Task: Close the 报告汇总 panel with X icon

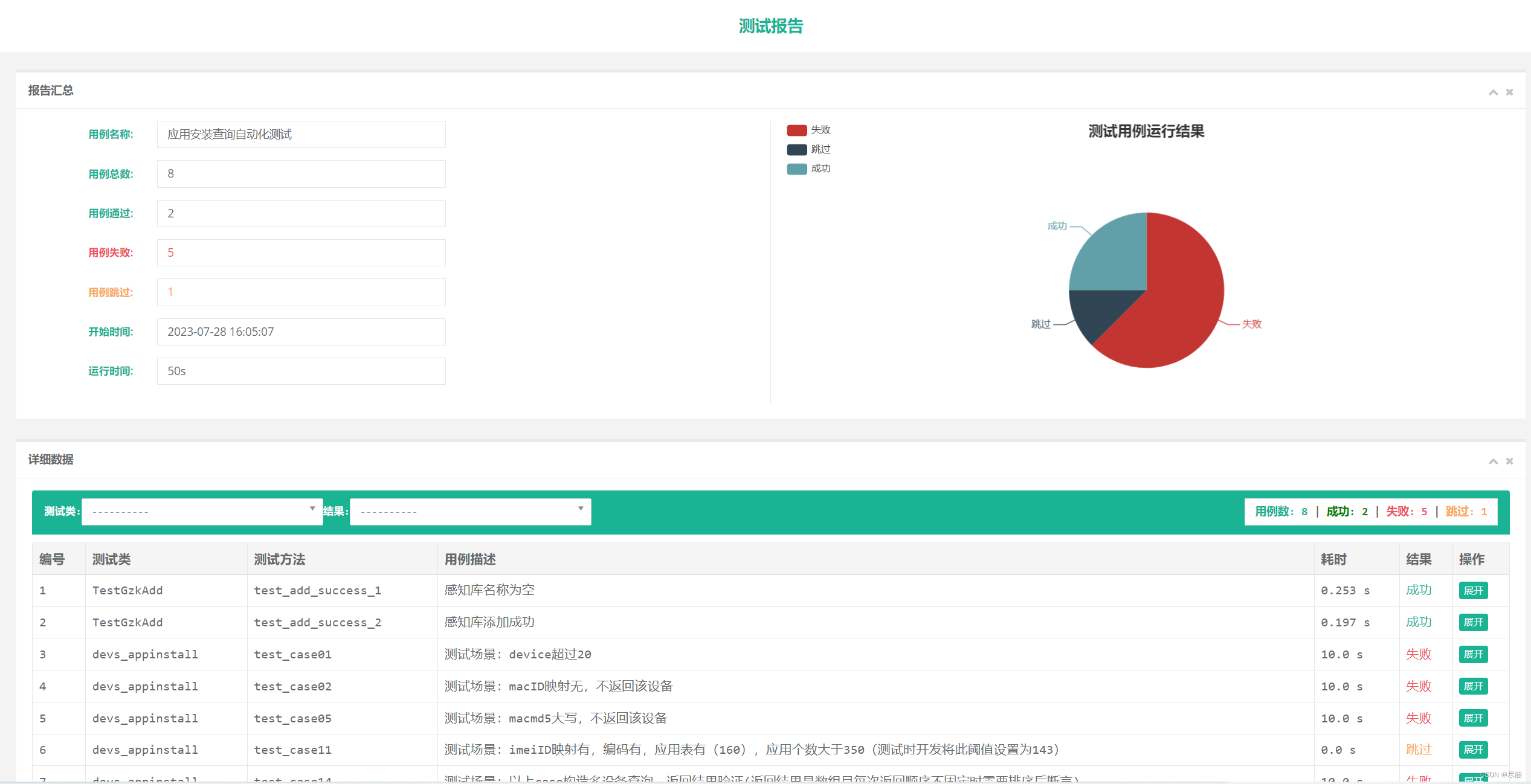Action: [1509, 92]
